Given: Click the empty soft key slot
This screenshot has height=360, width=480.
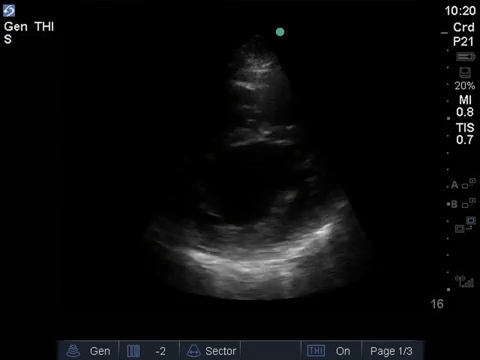Looking at the screenshot, I should pyautogui.click(x=271, y=351).
